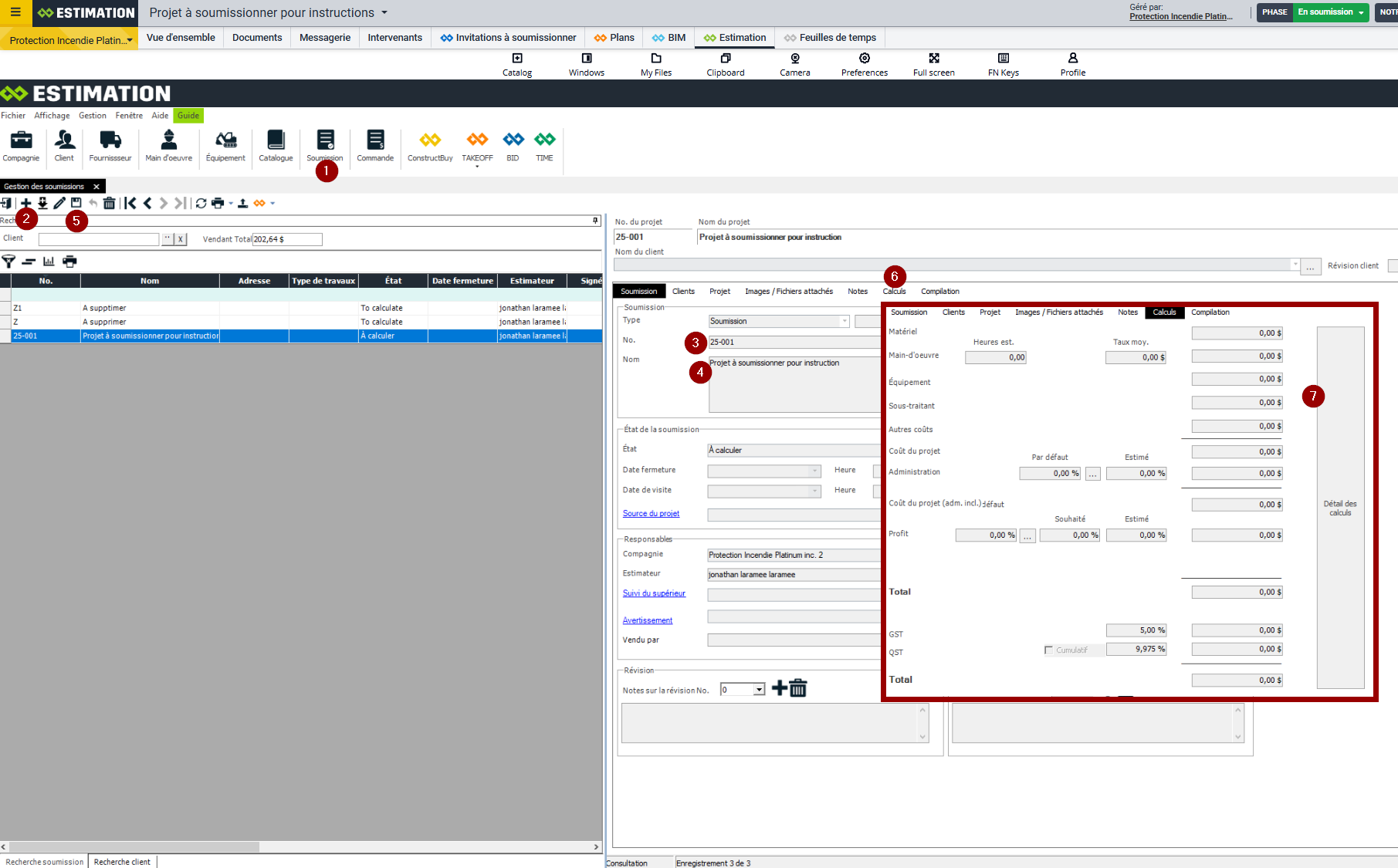This screenshot has width=1398, height=868.
Task: Toggle the Cumulatif checkbox
Action: [x=1048, y=650]
